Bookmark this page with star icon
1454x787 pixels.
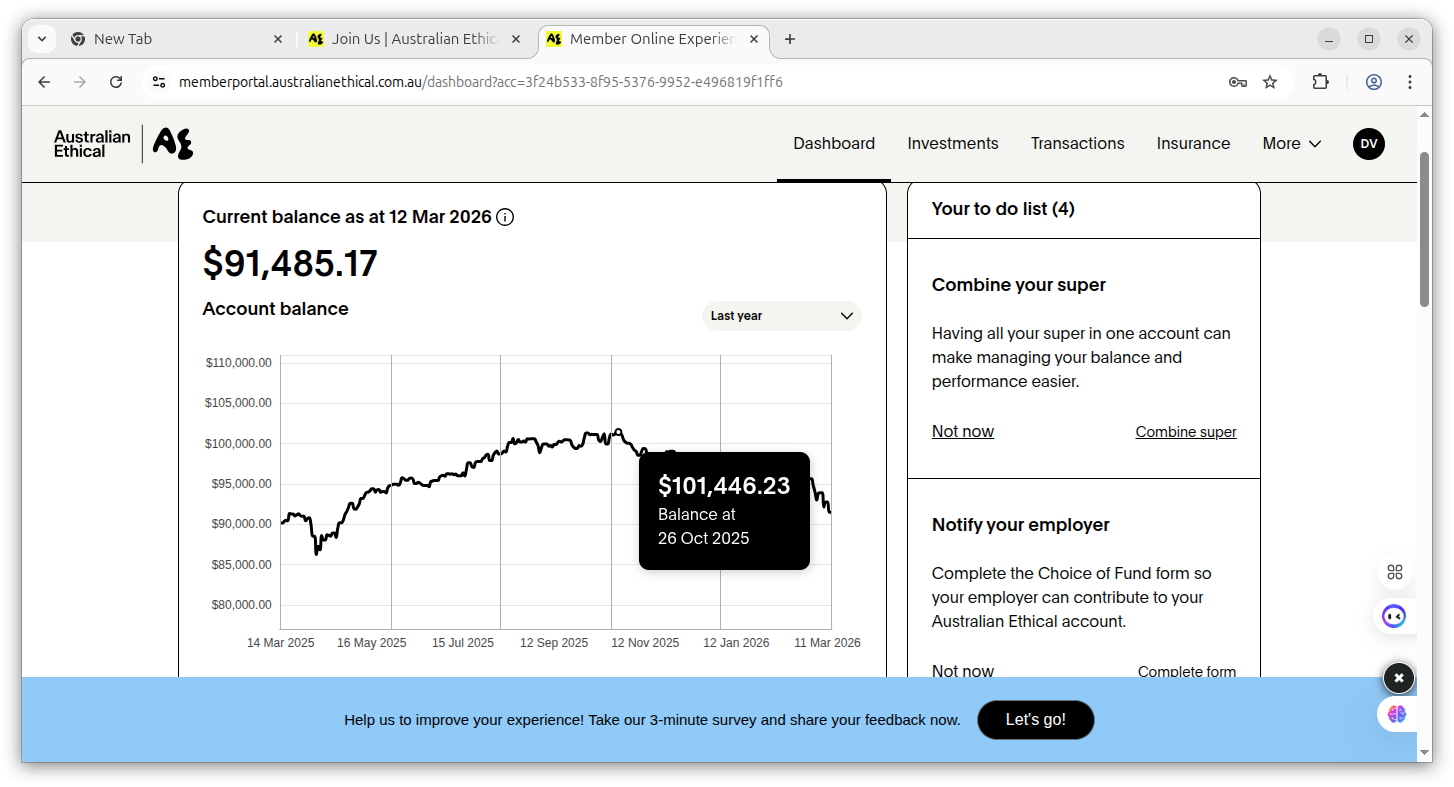[1270, 82]
